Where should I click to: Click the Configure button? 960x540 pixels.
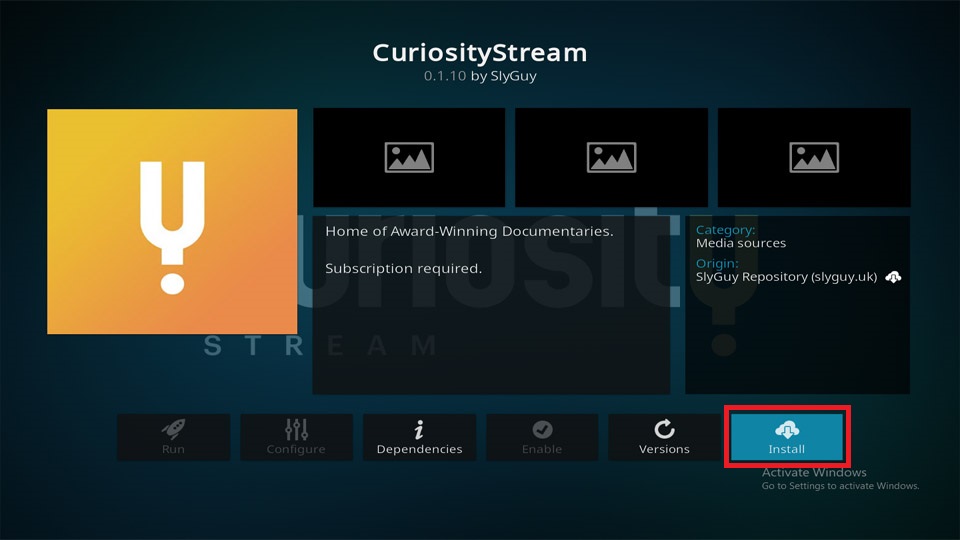pos(296,437)
